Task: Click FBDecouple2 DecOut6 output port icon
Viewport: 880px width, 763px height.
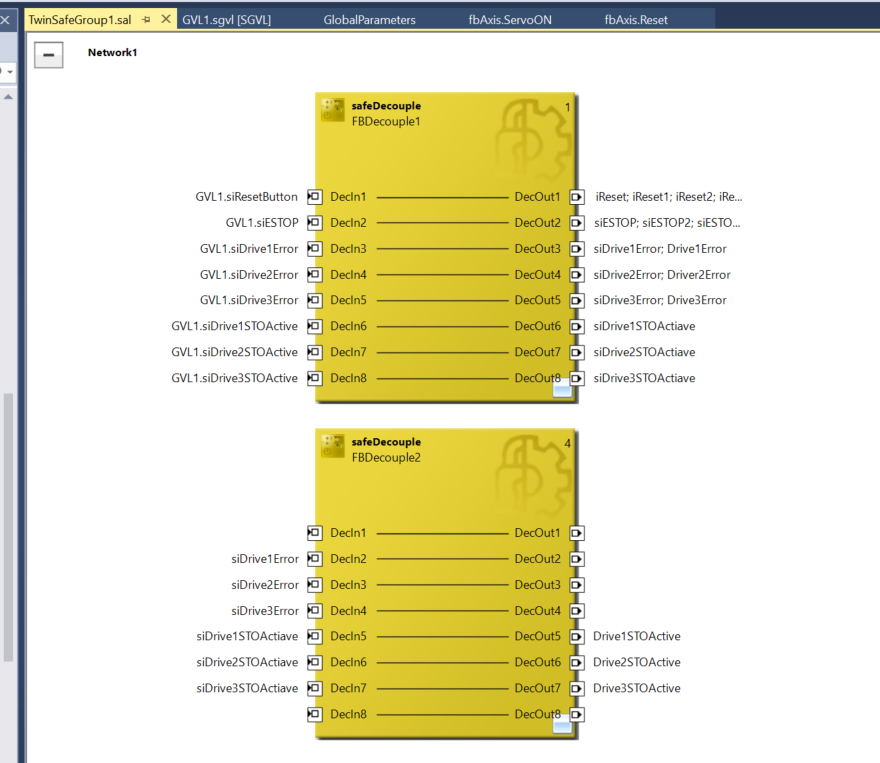Action: (x=577, y=663)
